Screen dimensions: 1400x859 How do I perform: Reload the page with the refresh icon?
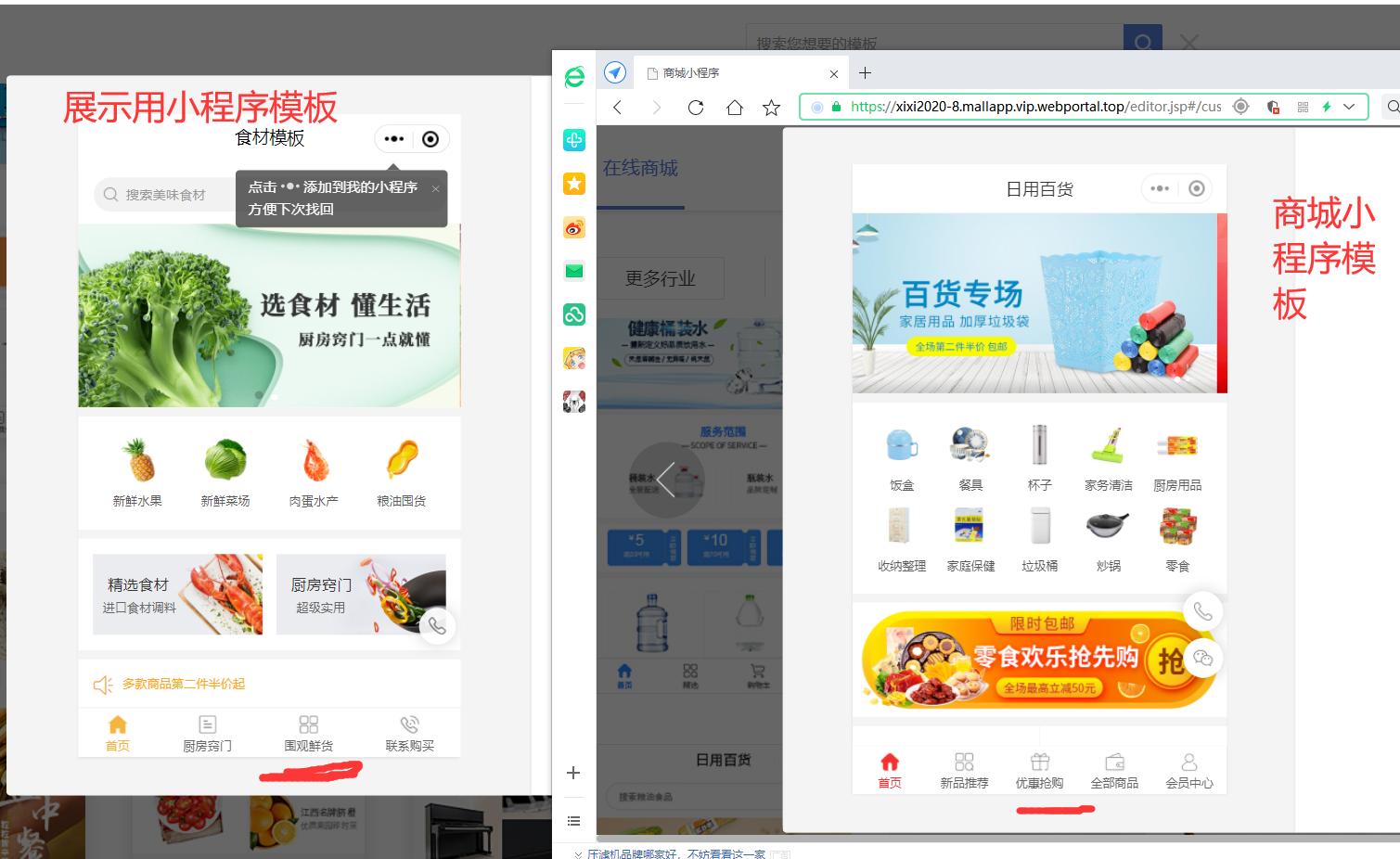(696, 107)
